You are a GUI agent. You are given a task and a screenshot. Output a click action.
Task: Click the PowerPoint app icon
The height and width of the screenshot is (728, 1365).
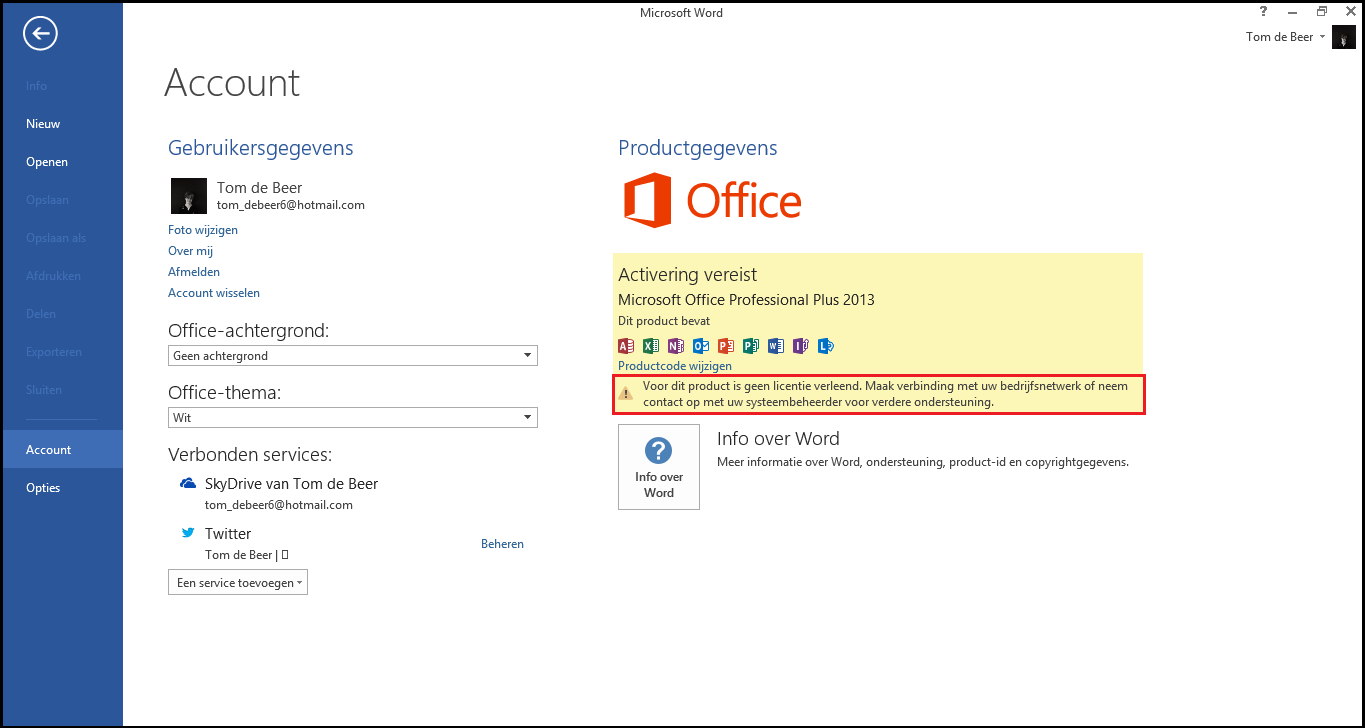point(726,346)
